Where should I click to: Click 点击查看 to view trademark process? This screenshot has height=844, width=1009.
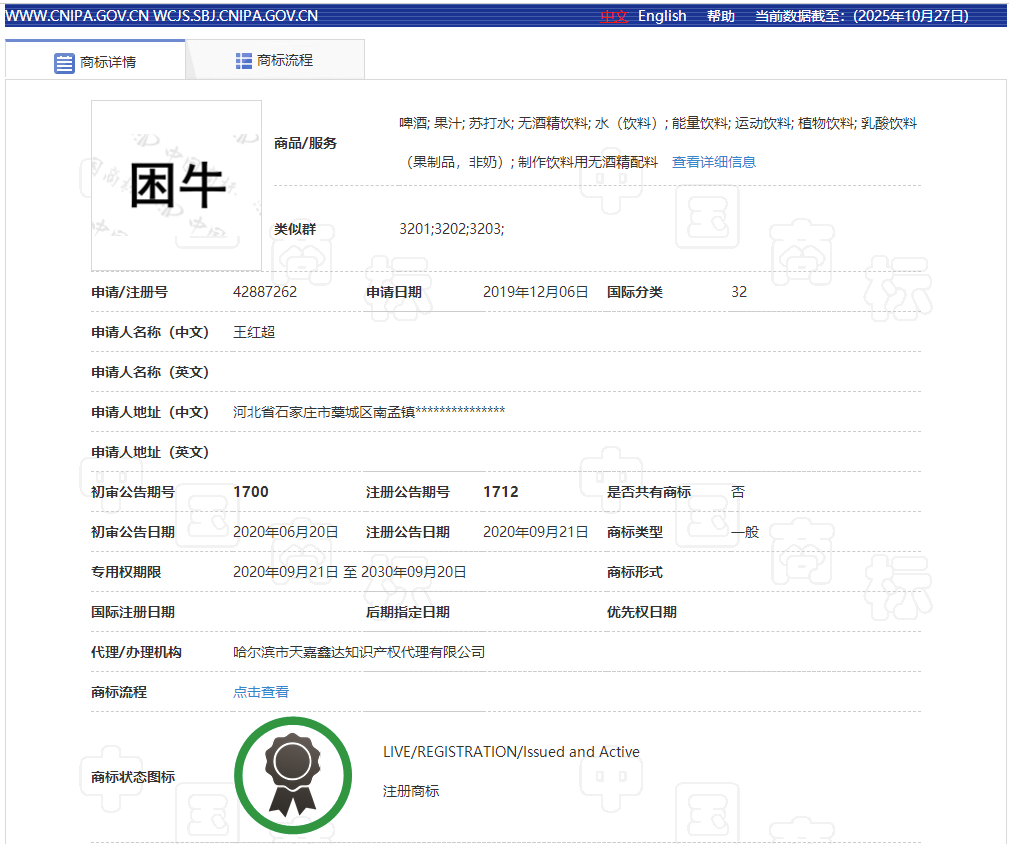(261, 692)
